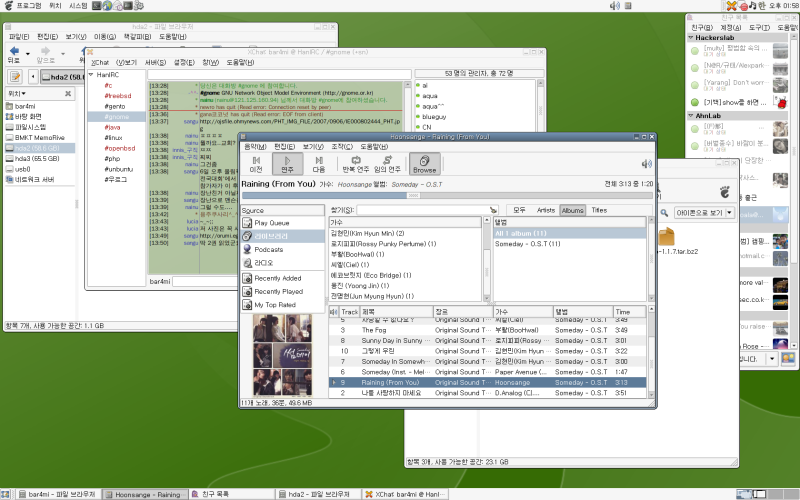Image resolution: width=800 pixels, height=500 pixels.
Task: Switch search filter to Artists
Action: coord(546,210)
